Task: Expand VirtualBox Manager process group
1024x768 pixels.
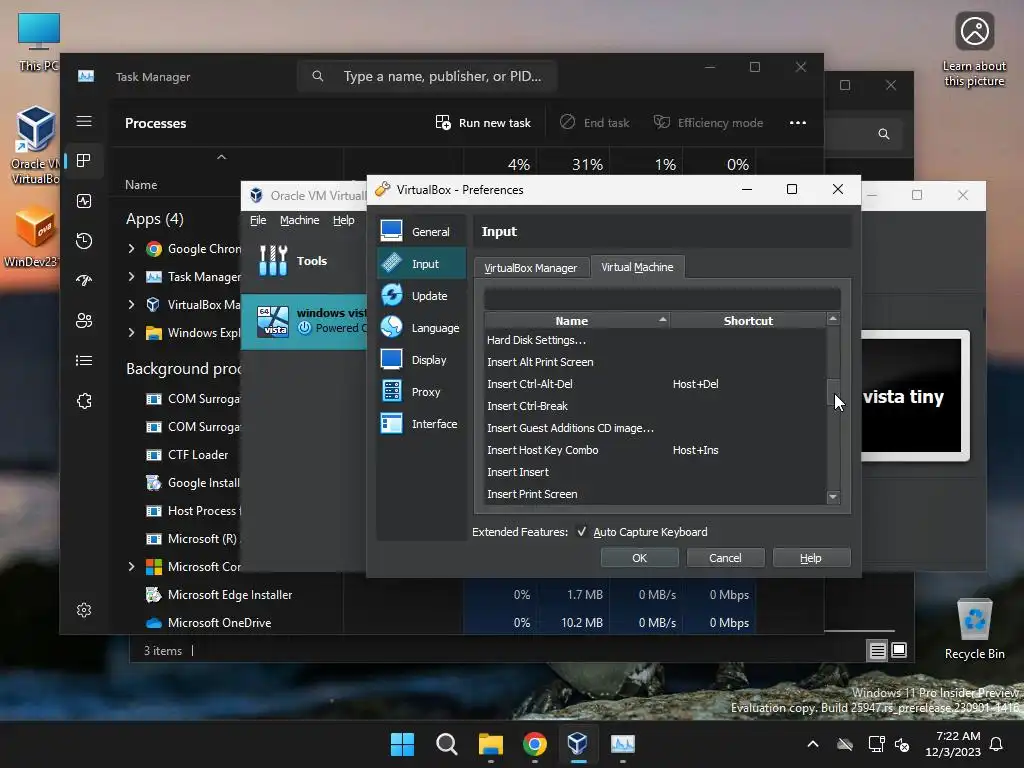Action: (131, 304)
